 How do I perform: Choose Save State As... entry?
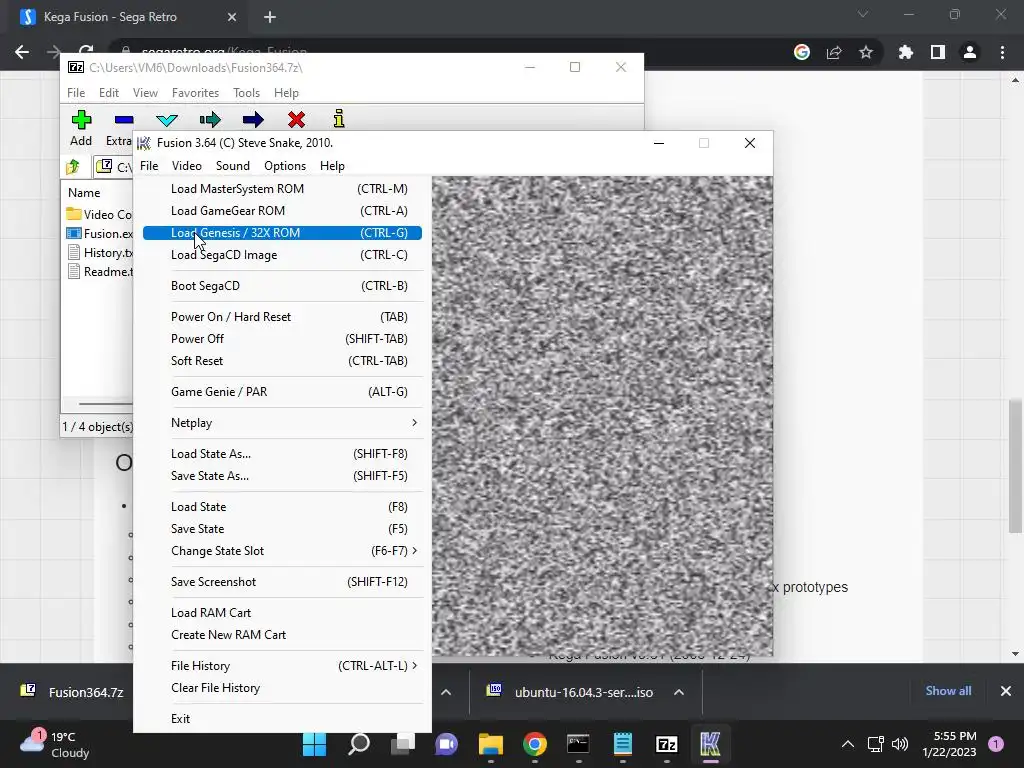[282, 476]
